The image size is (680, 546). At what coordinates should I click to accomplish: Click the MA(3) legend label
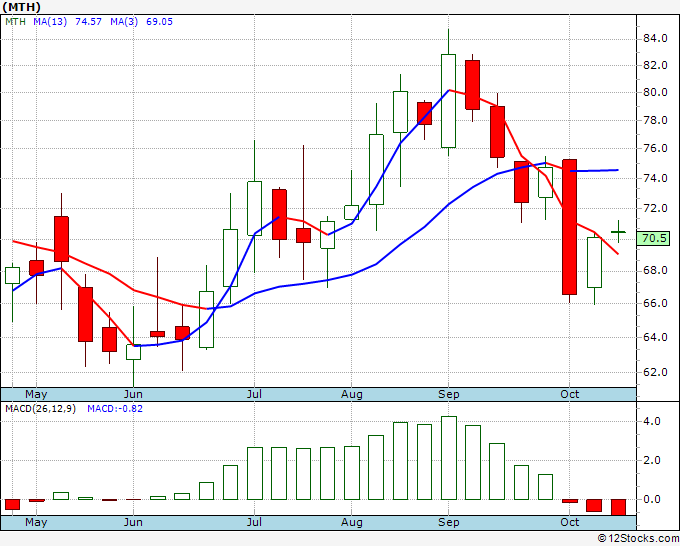coord(124,22)
